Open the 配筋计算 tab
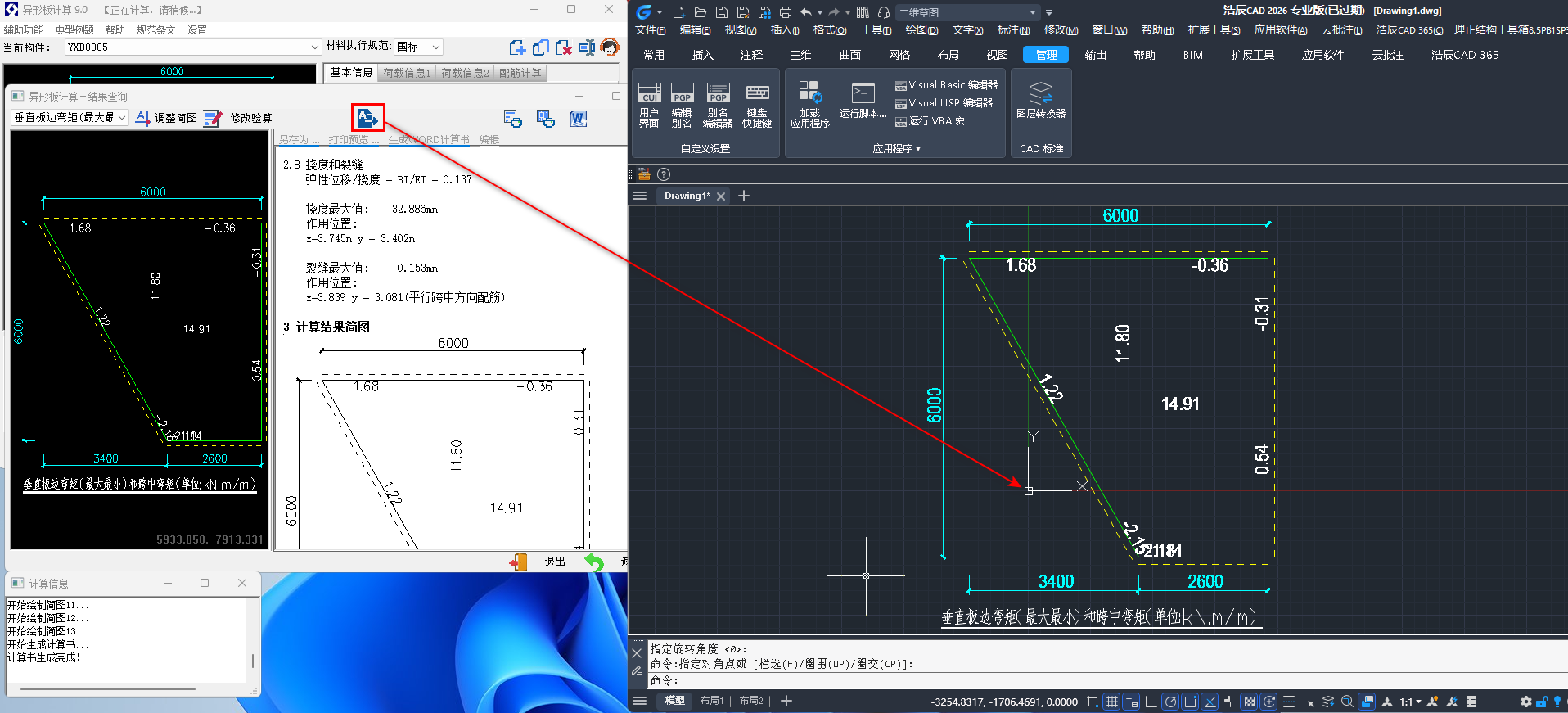Image resolution: width=1568 pixels, height=713 pixels. (x=520, y=73)
